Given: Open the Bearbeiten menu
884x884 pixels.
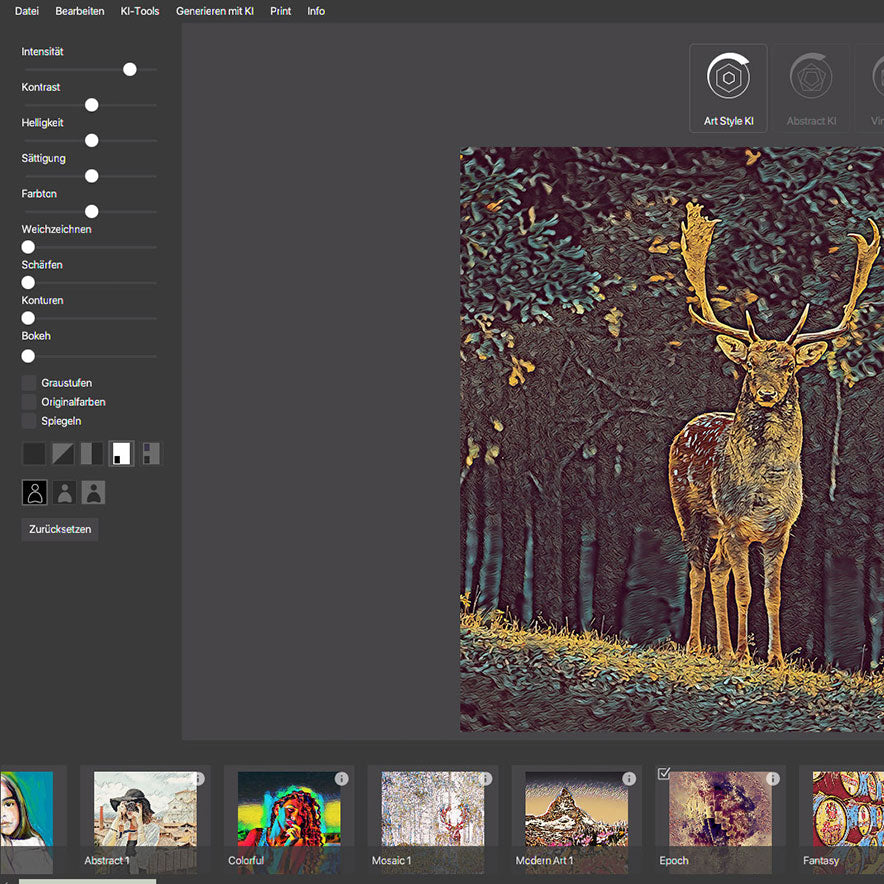Looking at the screenshot, I should point(79,11).
